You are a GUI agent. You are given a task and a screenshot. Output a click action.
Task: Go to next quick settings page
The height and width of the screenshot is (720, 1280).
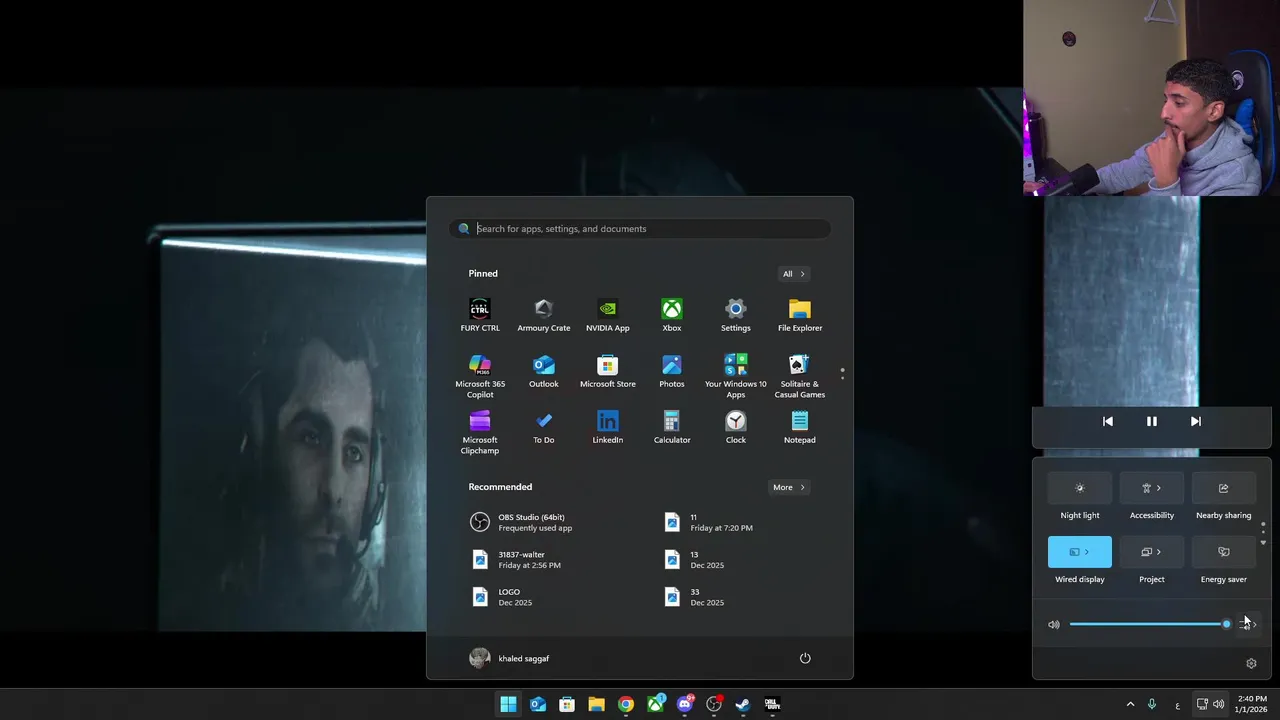1263,543
